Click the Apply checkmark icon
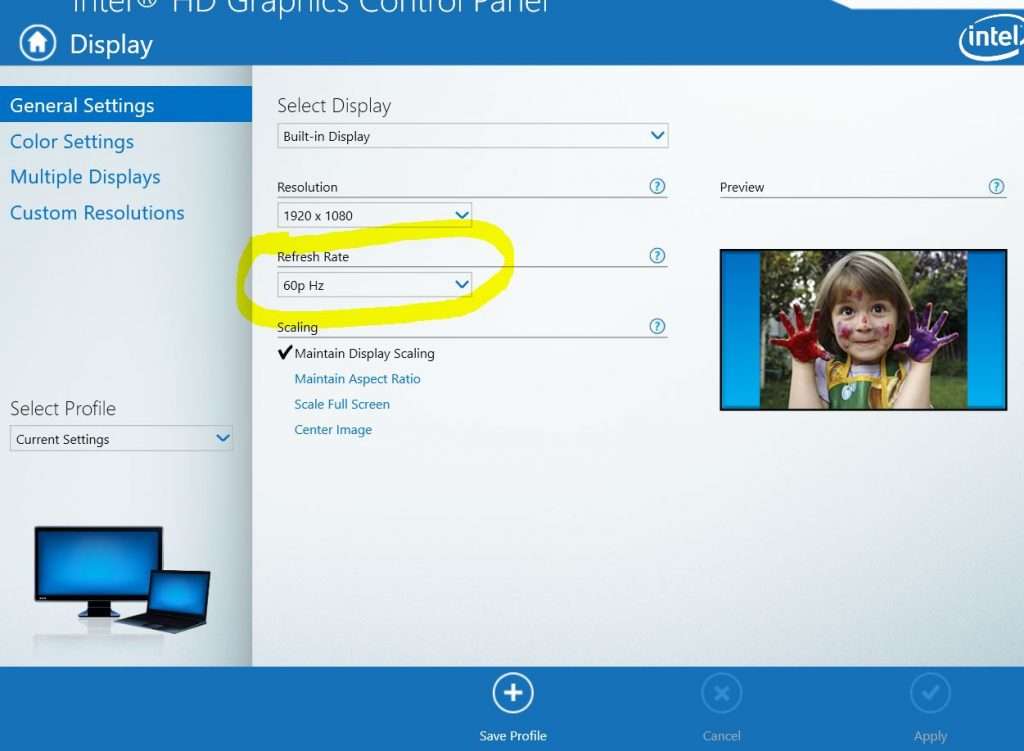Viewport: 1024px width, 751px height. point(931,693)
